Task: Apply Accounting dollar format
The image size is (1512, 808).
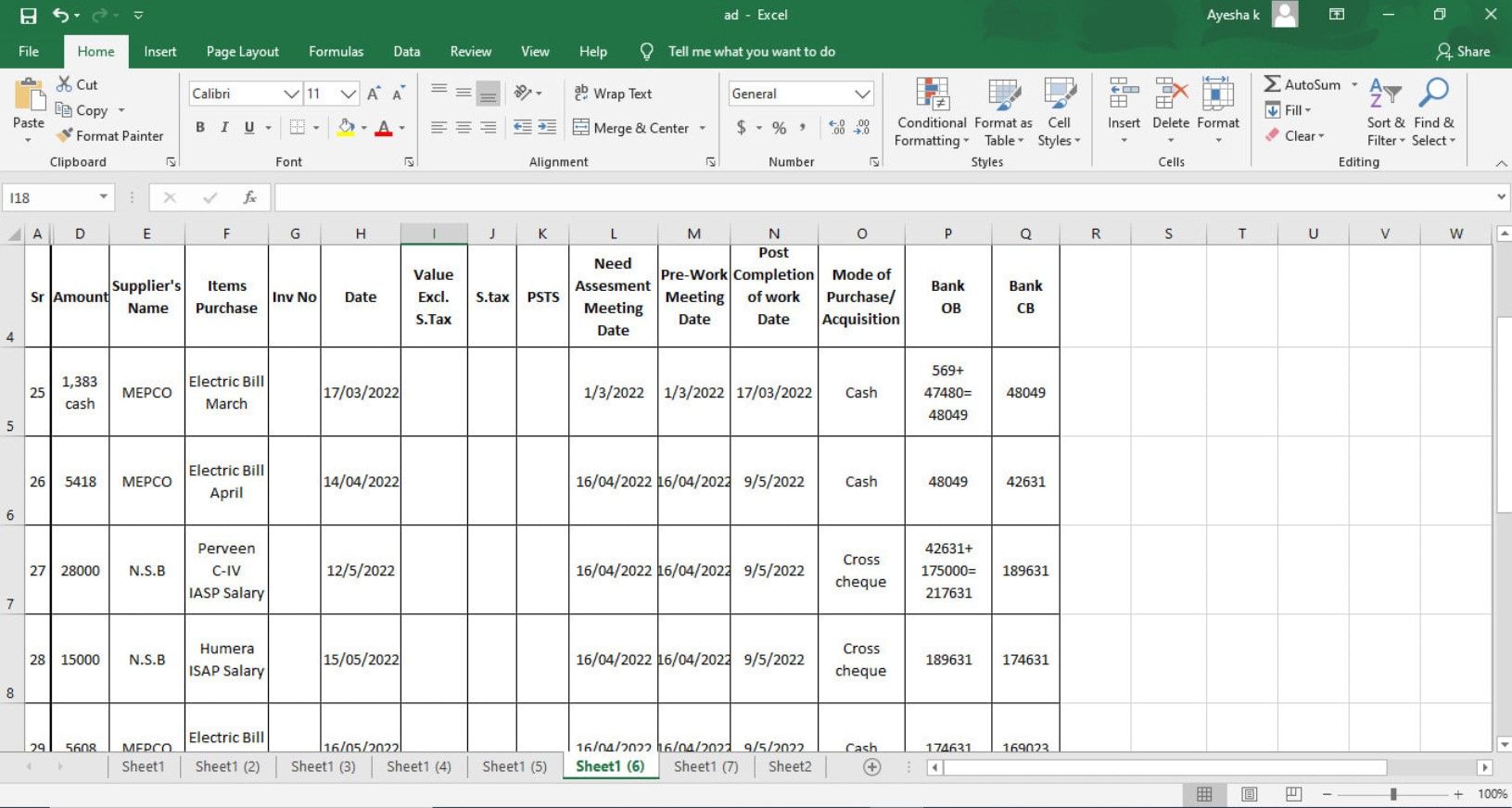Action: tap(741, 127)
